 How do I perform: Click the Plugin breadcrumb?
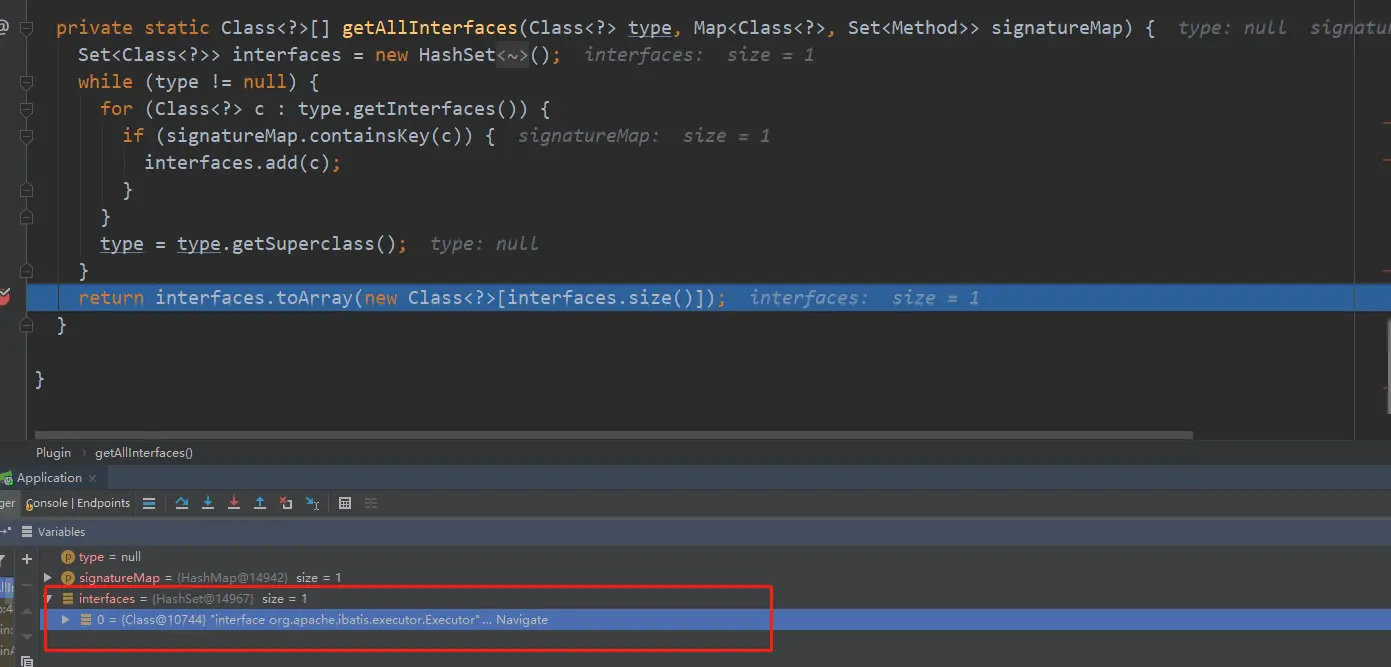coord(54,453)
